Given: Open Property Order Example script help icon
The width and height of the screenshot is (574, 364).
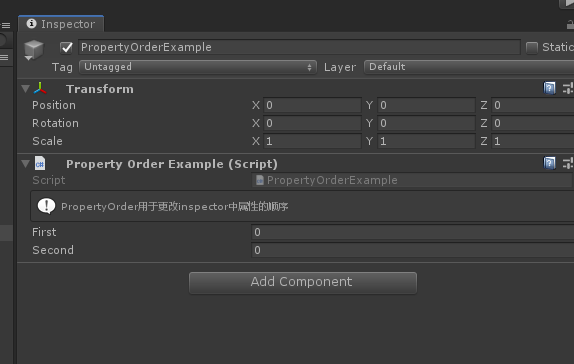Looking at the screenshot, I should coord(549,163).
